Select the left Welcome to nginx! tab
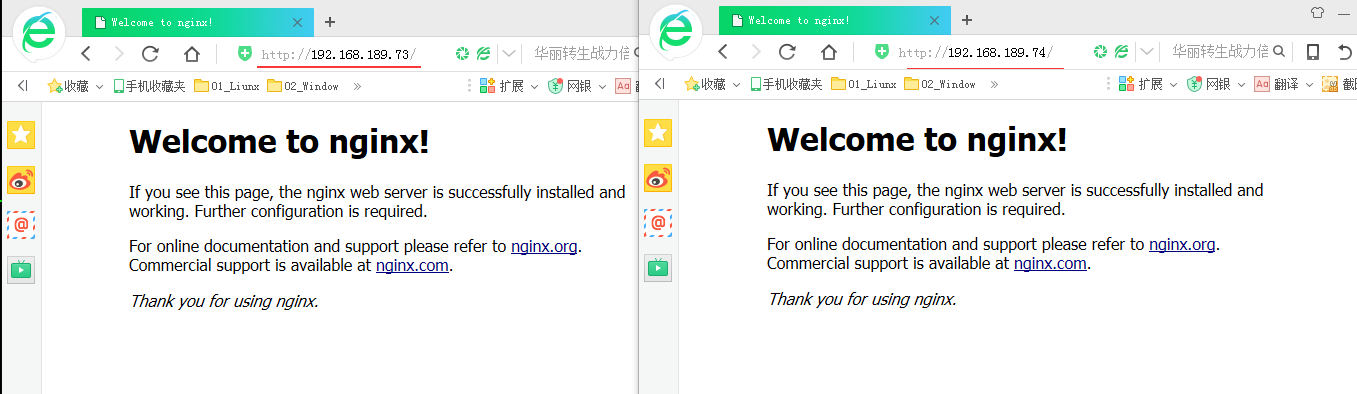This screenshot has width=1357, height=394. click(197, 21)
